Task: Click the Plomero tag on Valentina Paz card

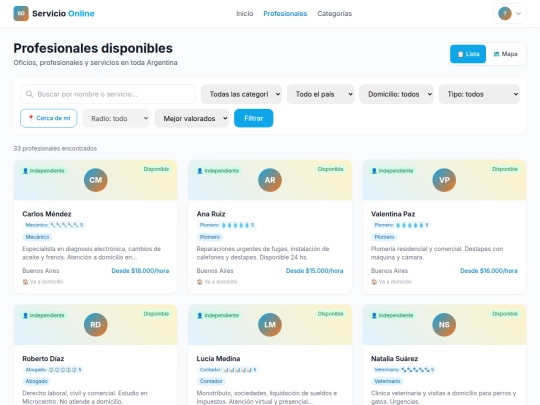Action: (384, 237)
